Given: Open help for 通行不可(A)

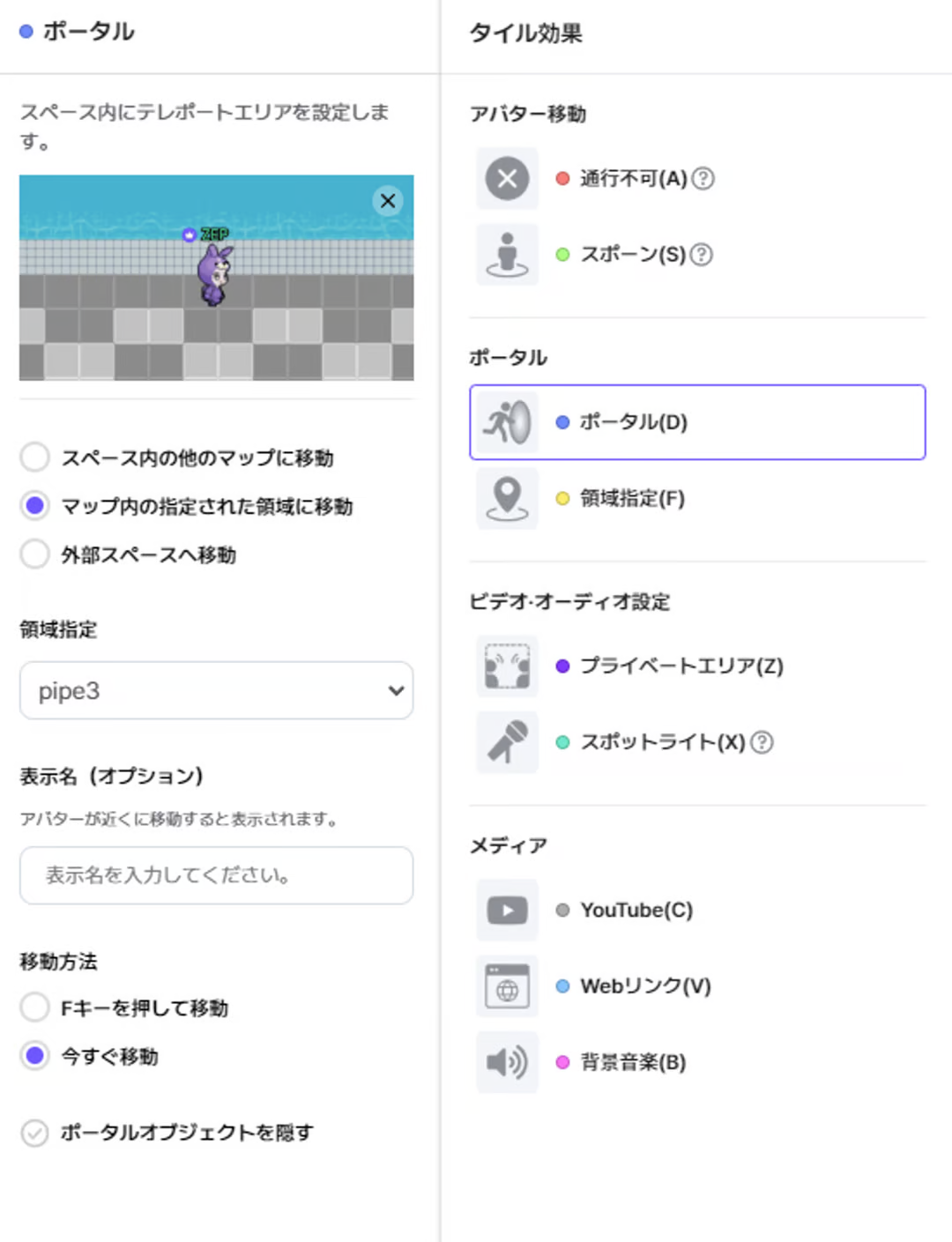Looking at the screenshot, I should click(703, 179).
